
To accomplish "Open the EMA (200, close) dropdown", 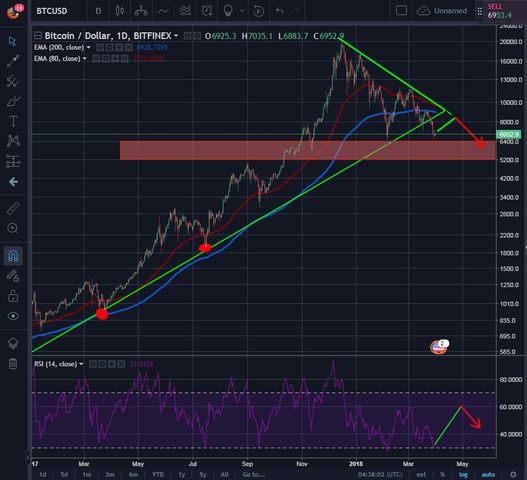I will [89, 47].
